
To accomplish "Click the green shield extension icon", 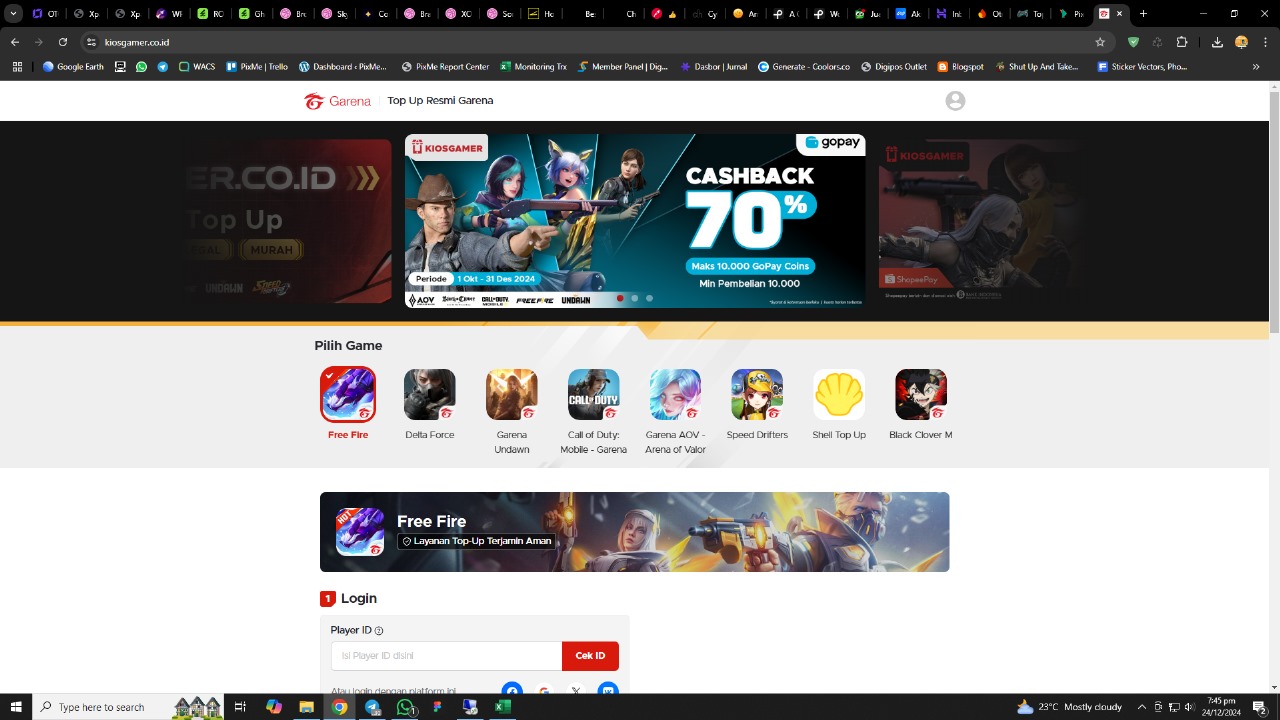I will [x=1133, y=42].
